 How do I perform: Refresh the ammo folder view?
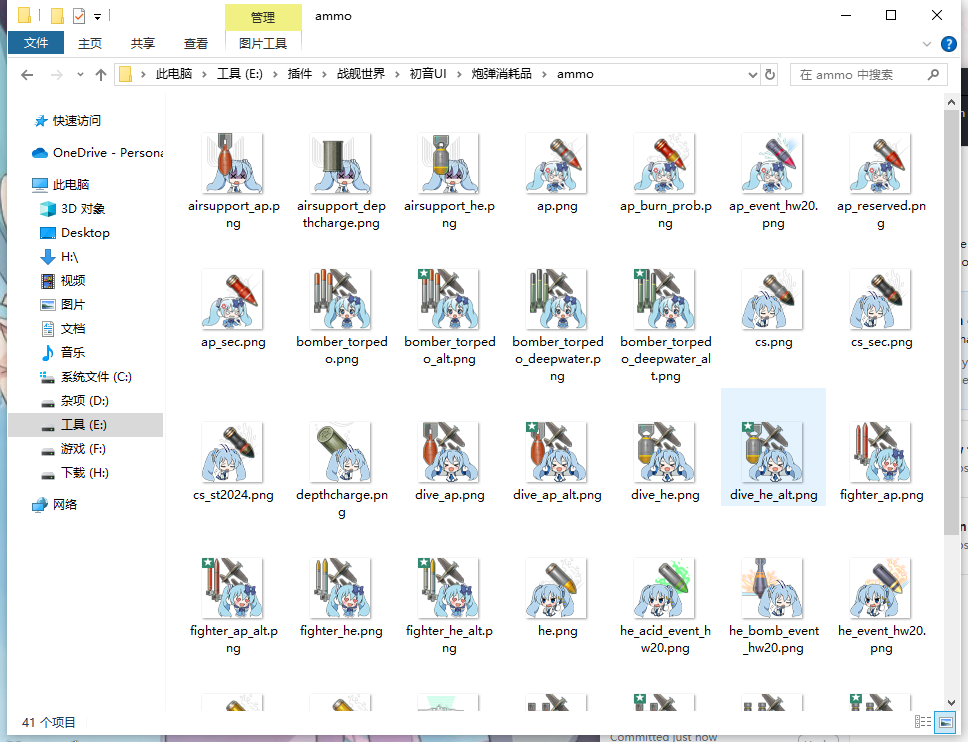770,75
